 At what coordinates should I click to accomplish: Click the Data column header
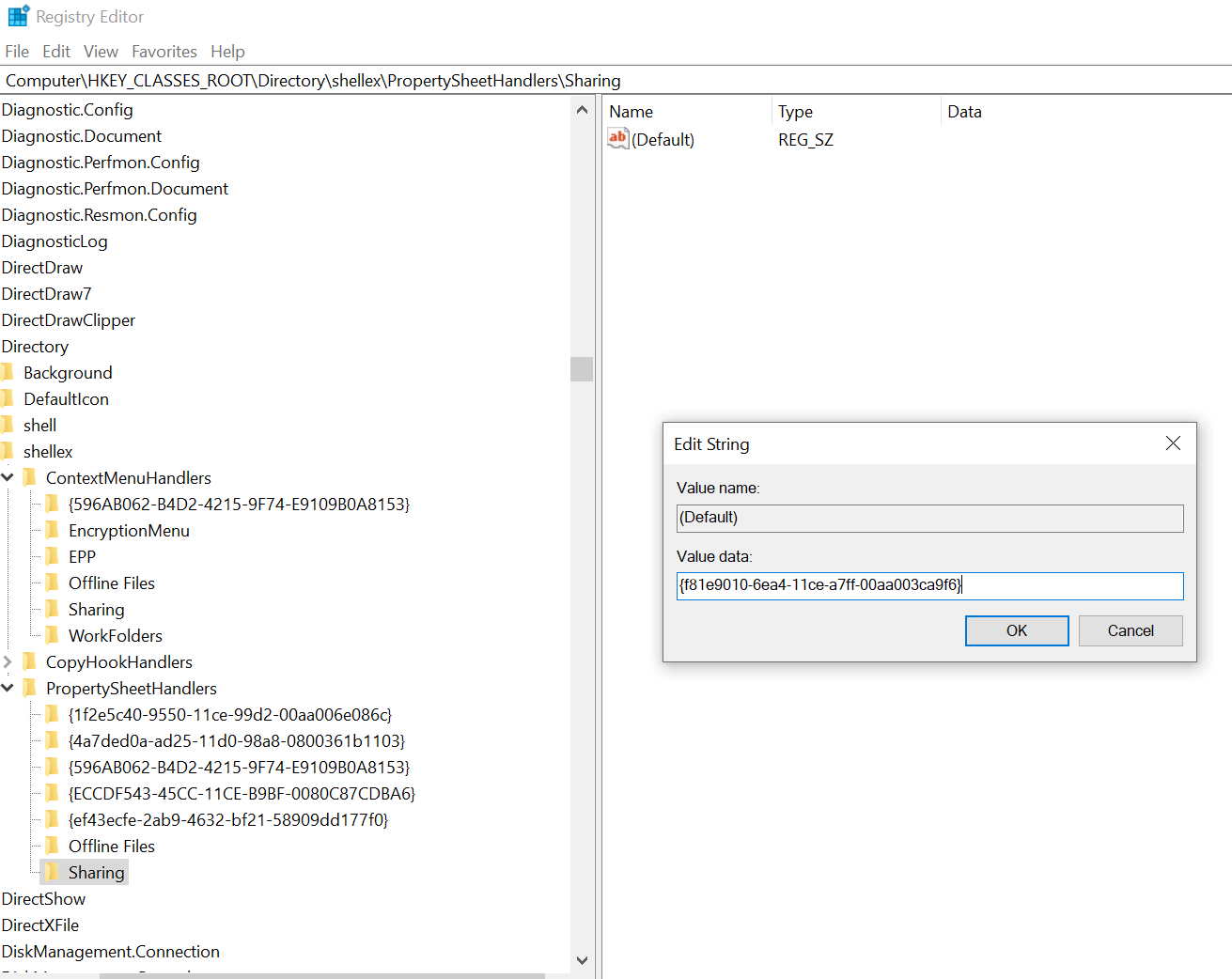point(964,112)
